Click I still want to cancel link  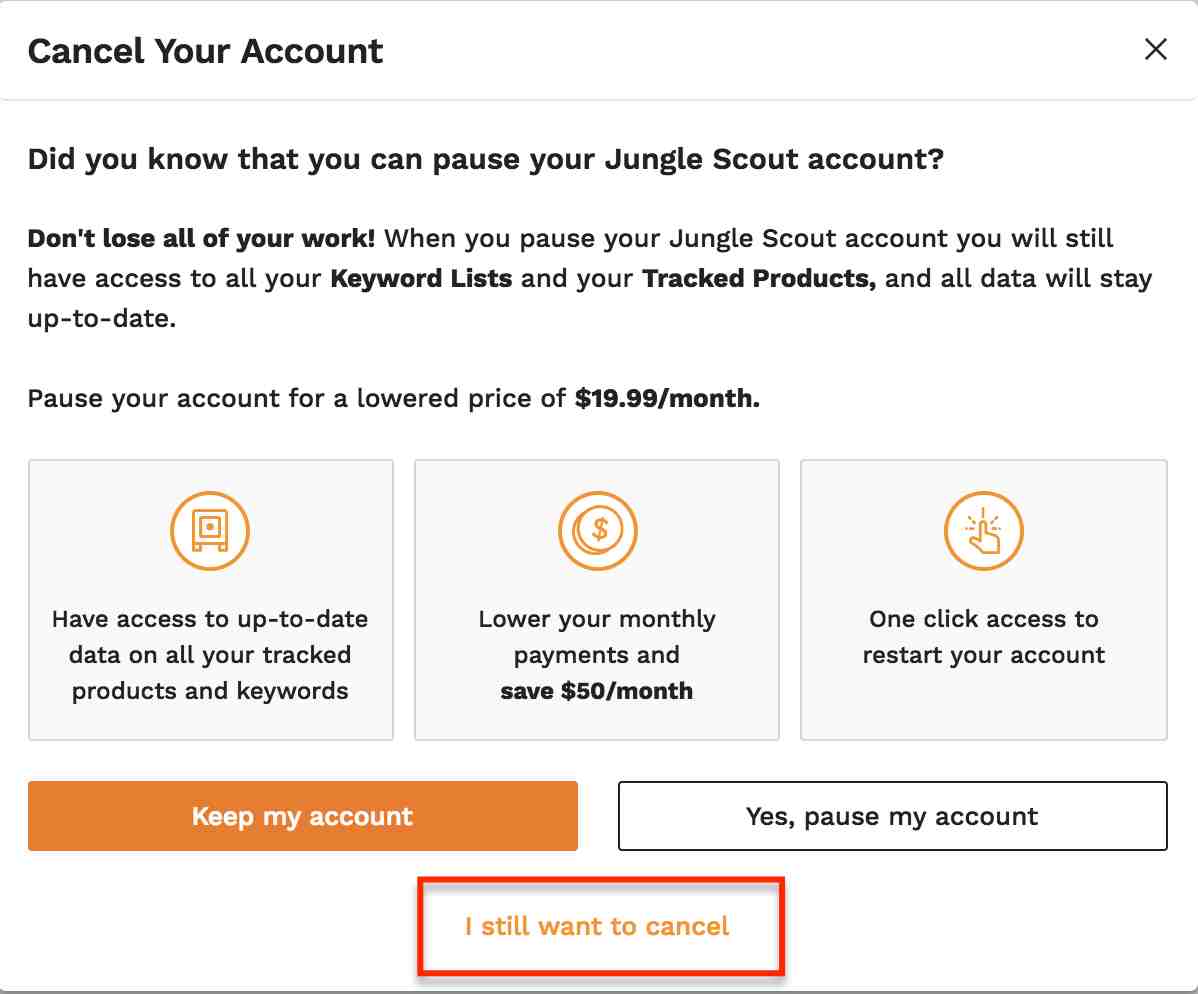(597, 926)
